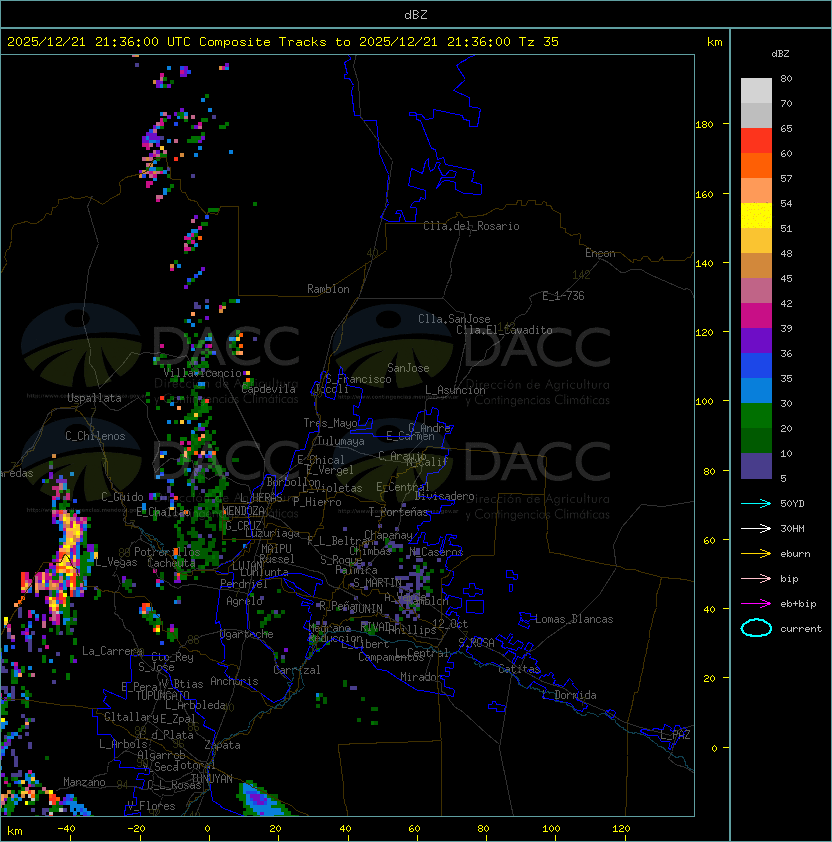Click the Potrerillos label
Viewport: 832px width, 842px height.
(167, 552)
